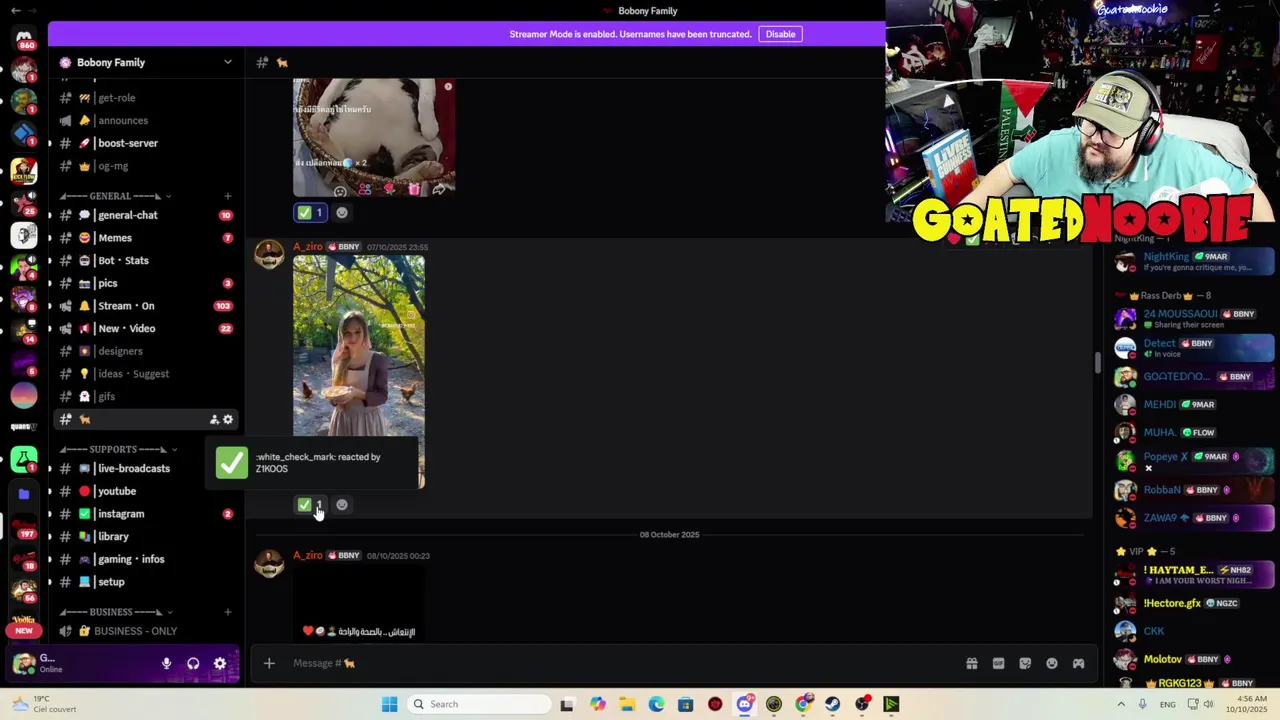Add reaction to A_ziro girl image message
1280x720 pixels.
(342, 505)
